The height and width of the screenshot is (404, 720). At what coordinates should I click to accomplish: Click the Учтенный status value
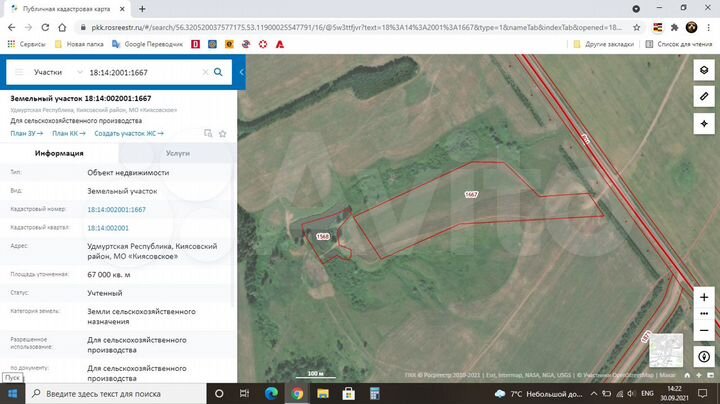105,293
